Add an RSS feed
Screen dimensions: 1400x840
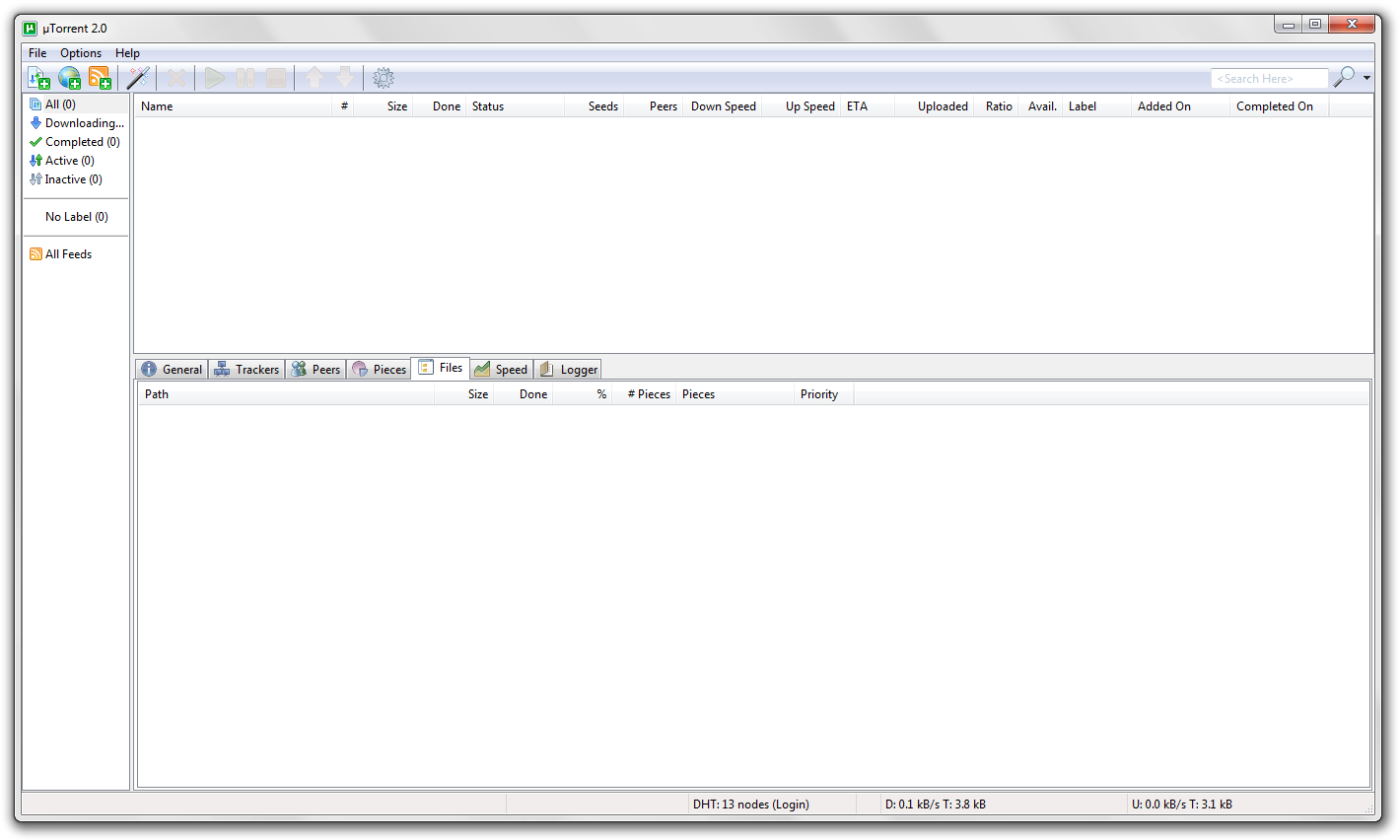point(99,77)
